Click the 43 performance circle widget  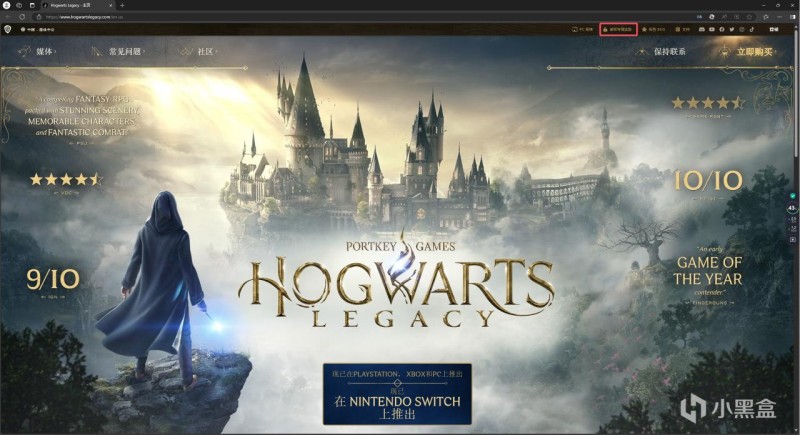[792, 208]
